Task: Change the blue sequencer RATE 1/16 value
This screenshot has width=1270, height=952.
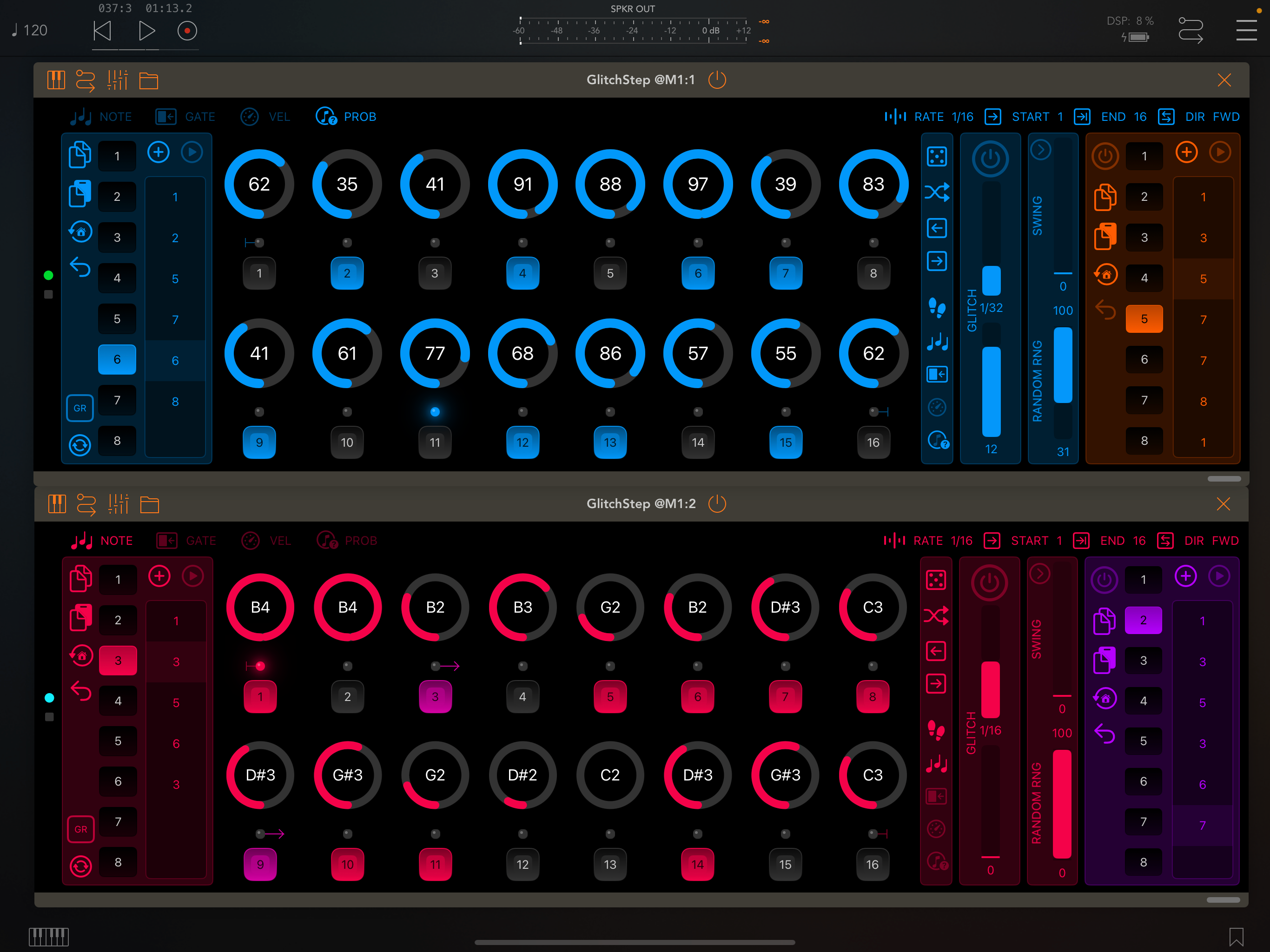Action: click(x=929, y=117)
